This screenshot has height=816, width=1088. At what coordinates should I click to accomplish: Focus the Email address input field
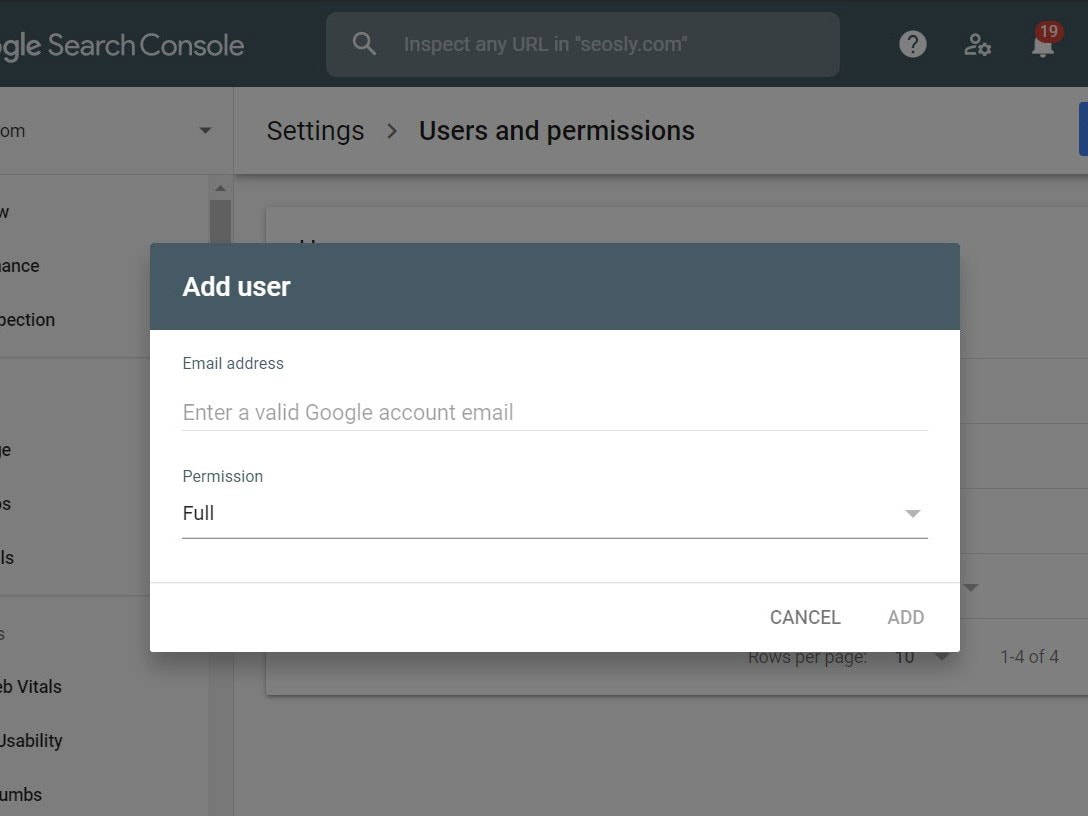[554, 412]
